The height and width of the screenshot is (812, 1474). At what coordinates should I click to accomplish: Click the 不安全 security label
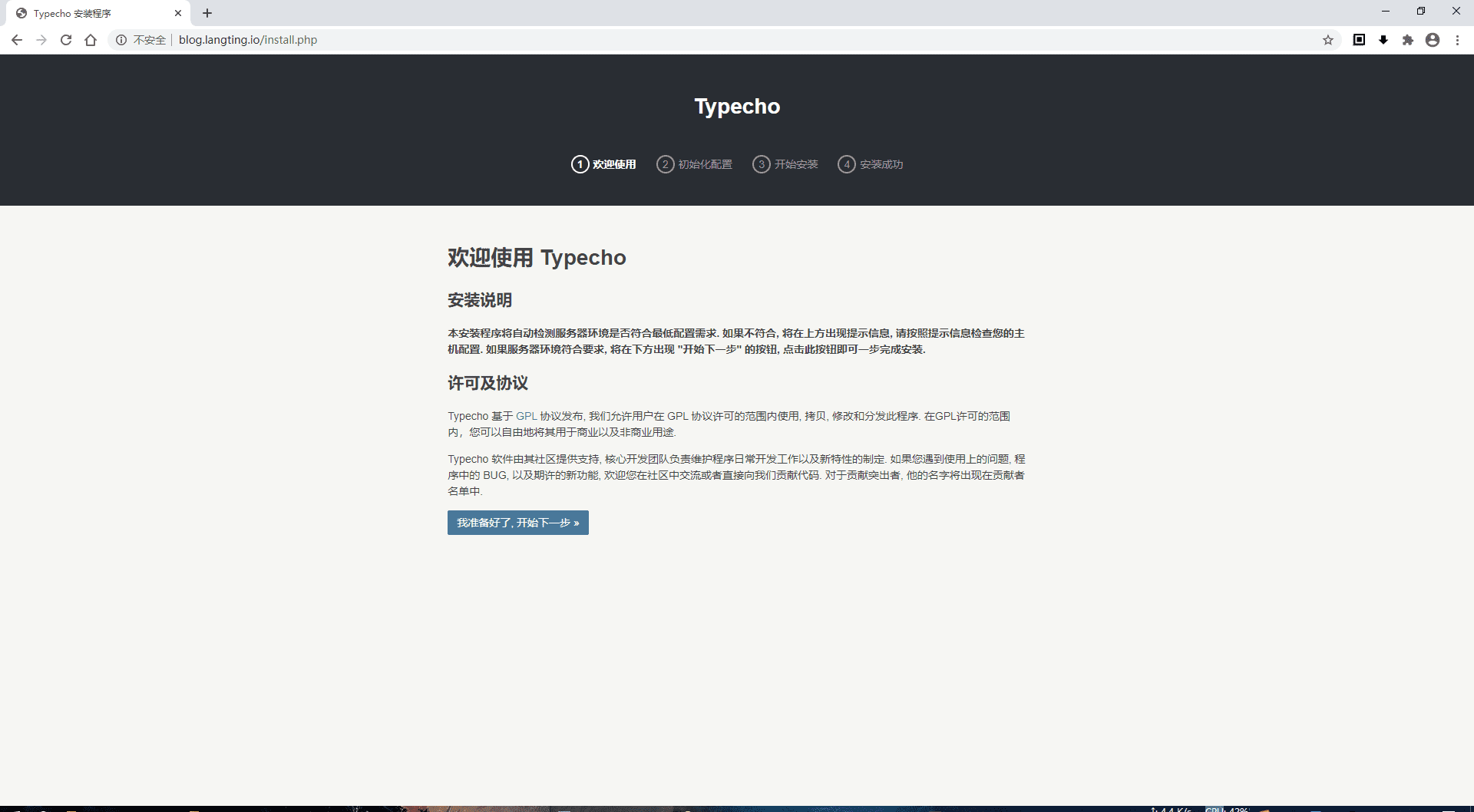pyautogui.click(x=150, y=40)
